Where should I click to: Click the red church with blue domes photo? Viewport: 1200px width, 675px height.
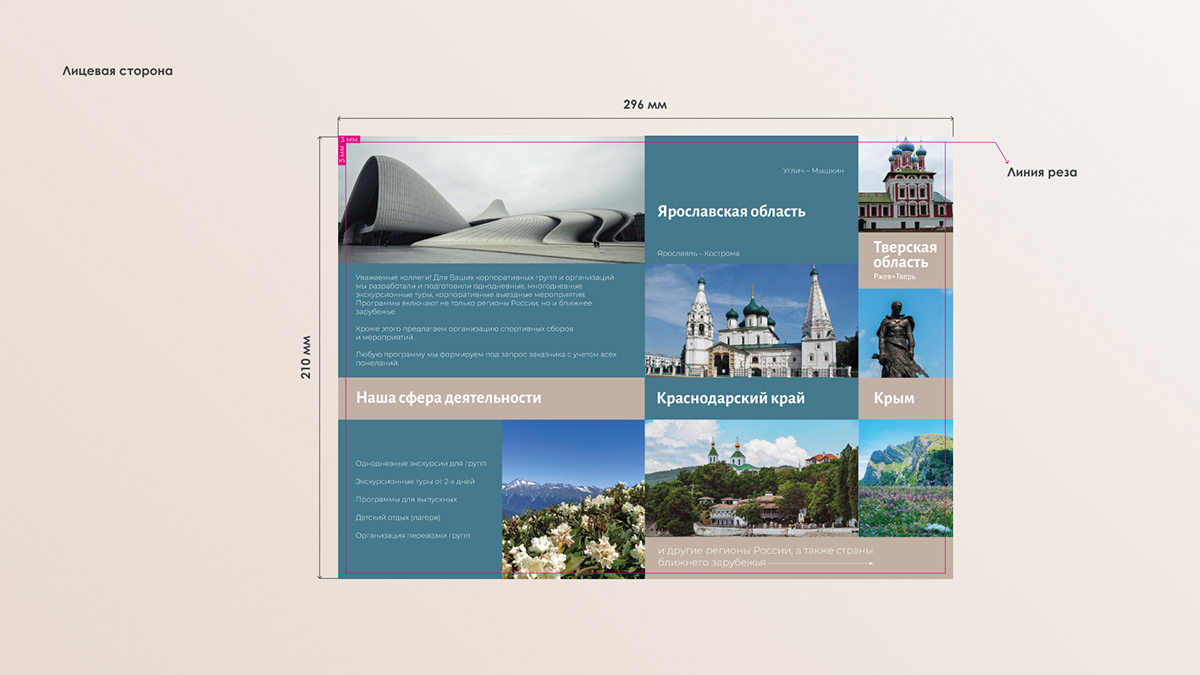click(x=905, y=185)
